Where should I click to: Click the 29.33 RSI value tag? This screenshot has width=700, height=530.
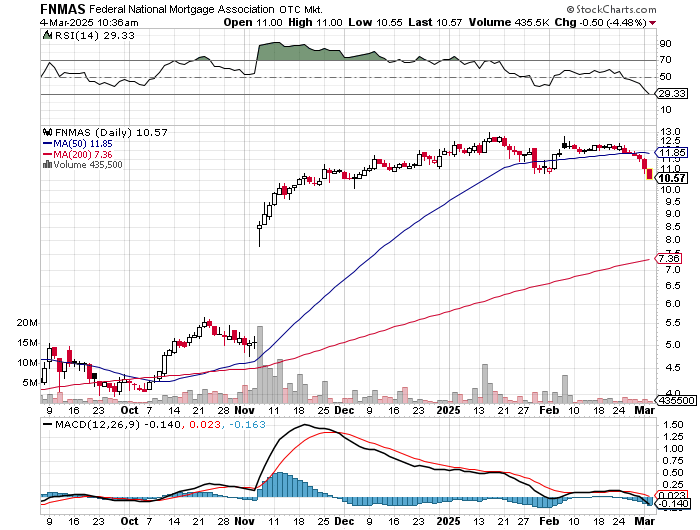coord(672,94)
